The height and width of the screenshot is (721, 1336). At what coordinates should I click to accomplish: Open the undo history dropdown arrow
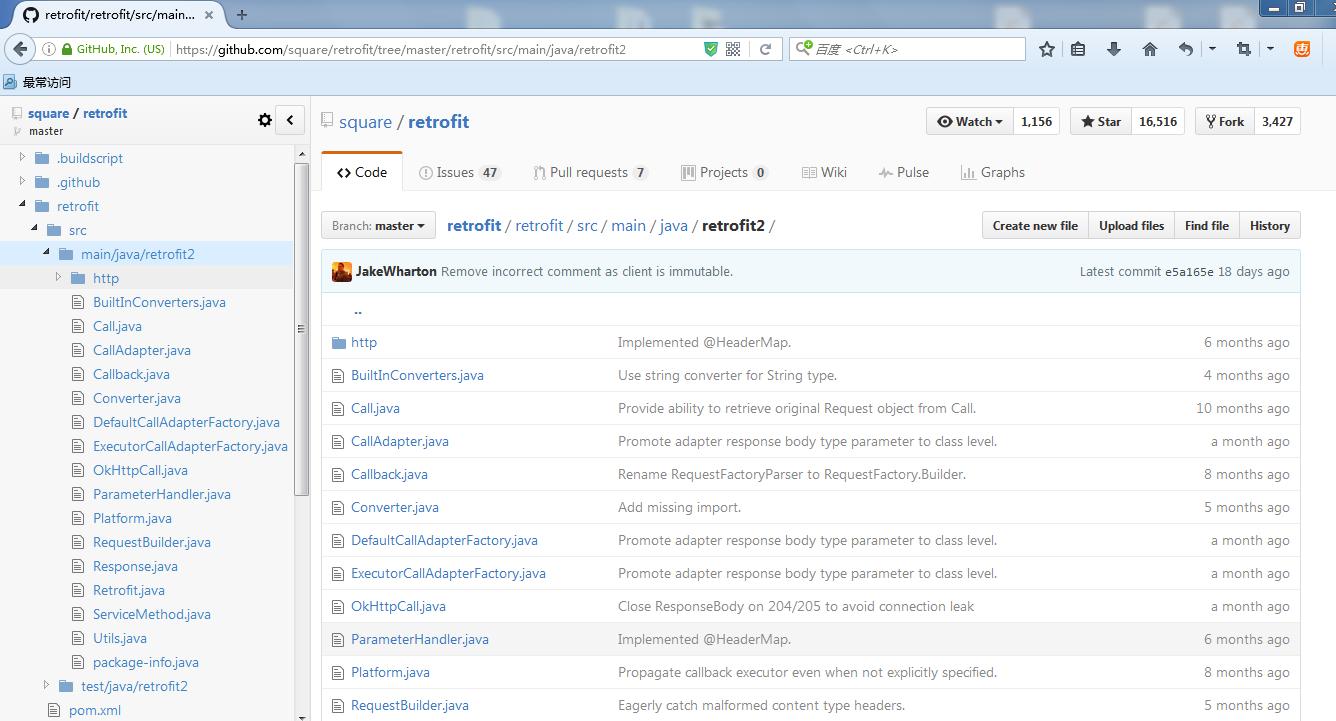[1212, 49]
